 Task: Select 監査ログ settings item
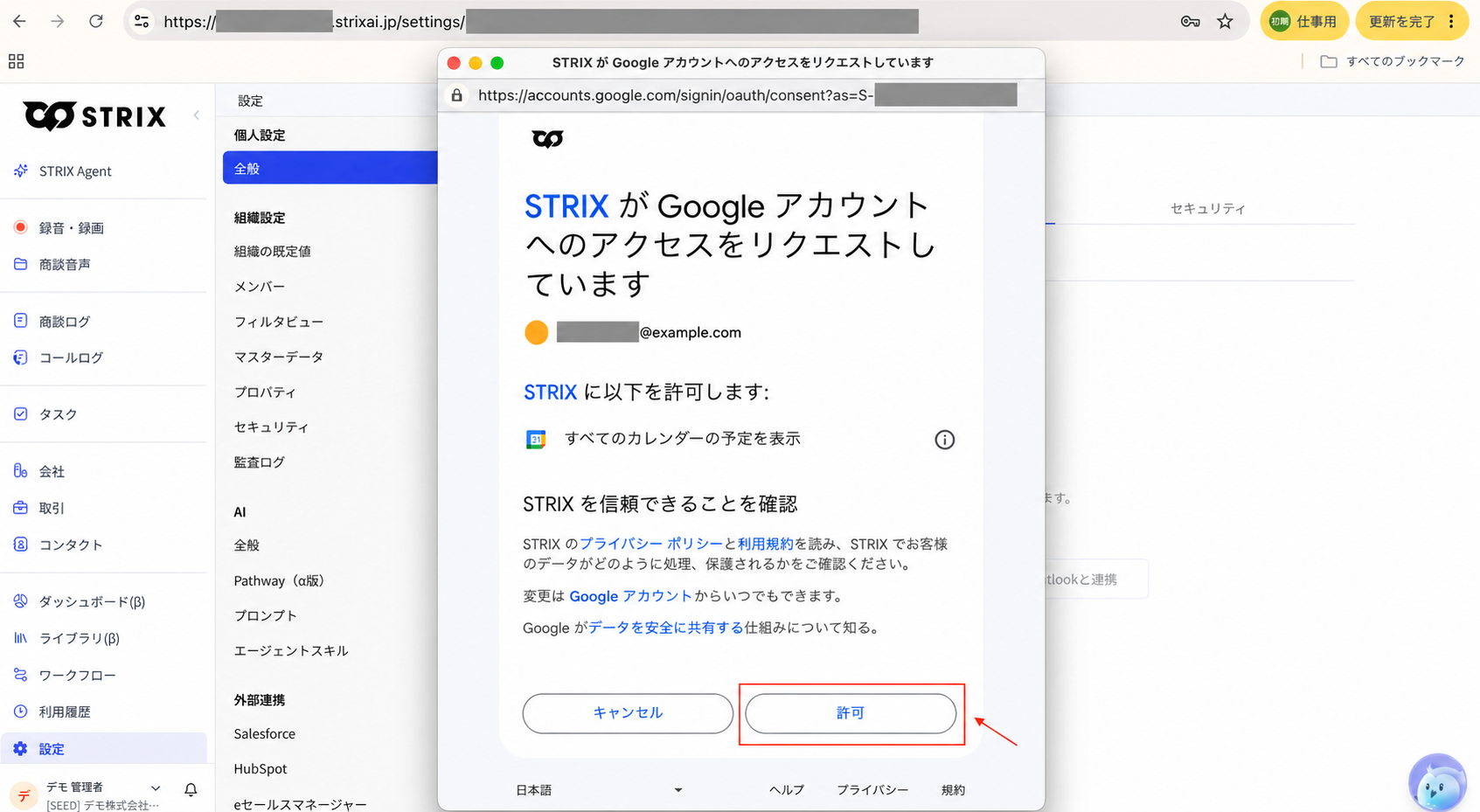point(259,462)
